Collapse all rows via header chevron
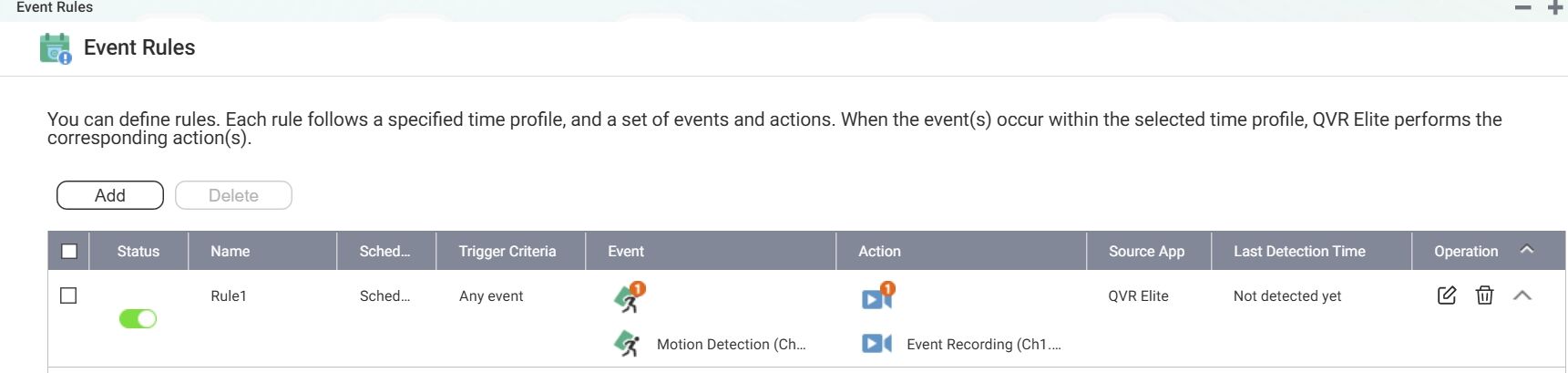Screen dimensions: 1568x373 pos(1527,250)
